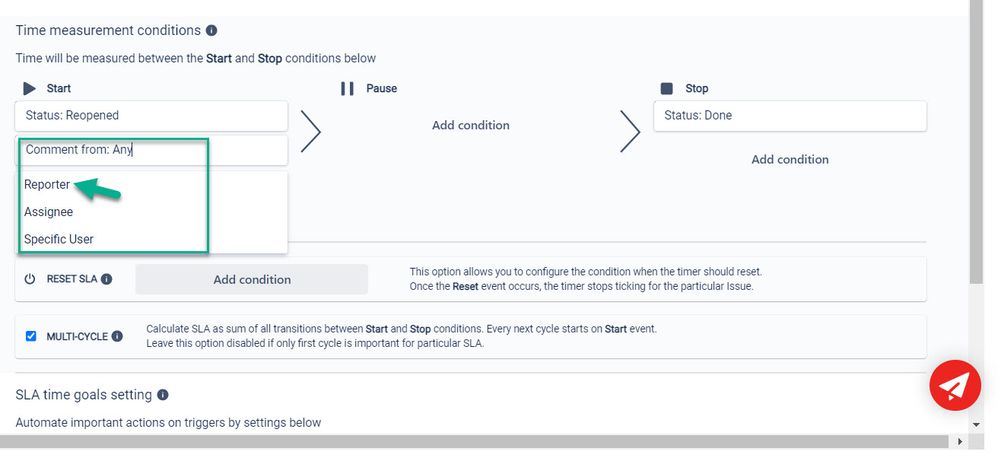Click the info icon beside Time measurement conditions

tap(212, 31)
